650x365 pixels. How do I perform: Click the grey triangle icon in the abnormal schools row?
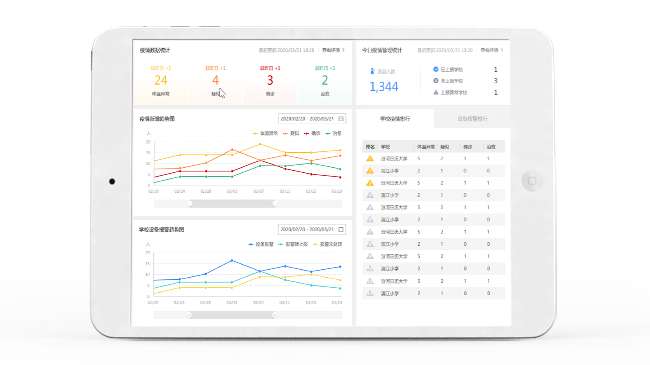[436, 92]
